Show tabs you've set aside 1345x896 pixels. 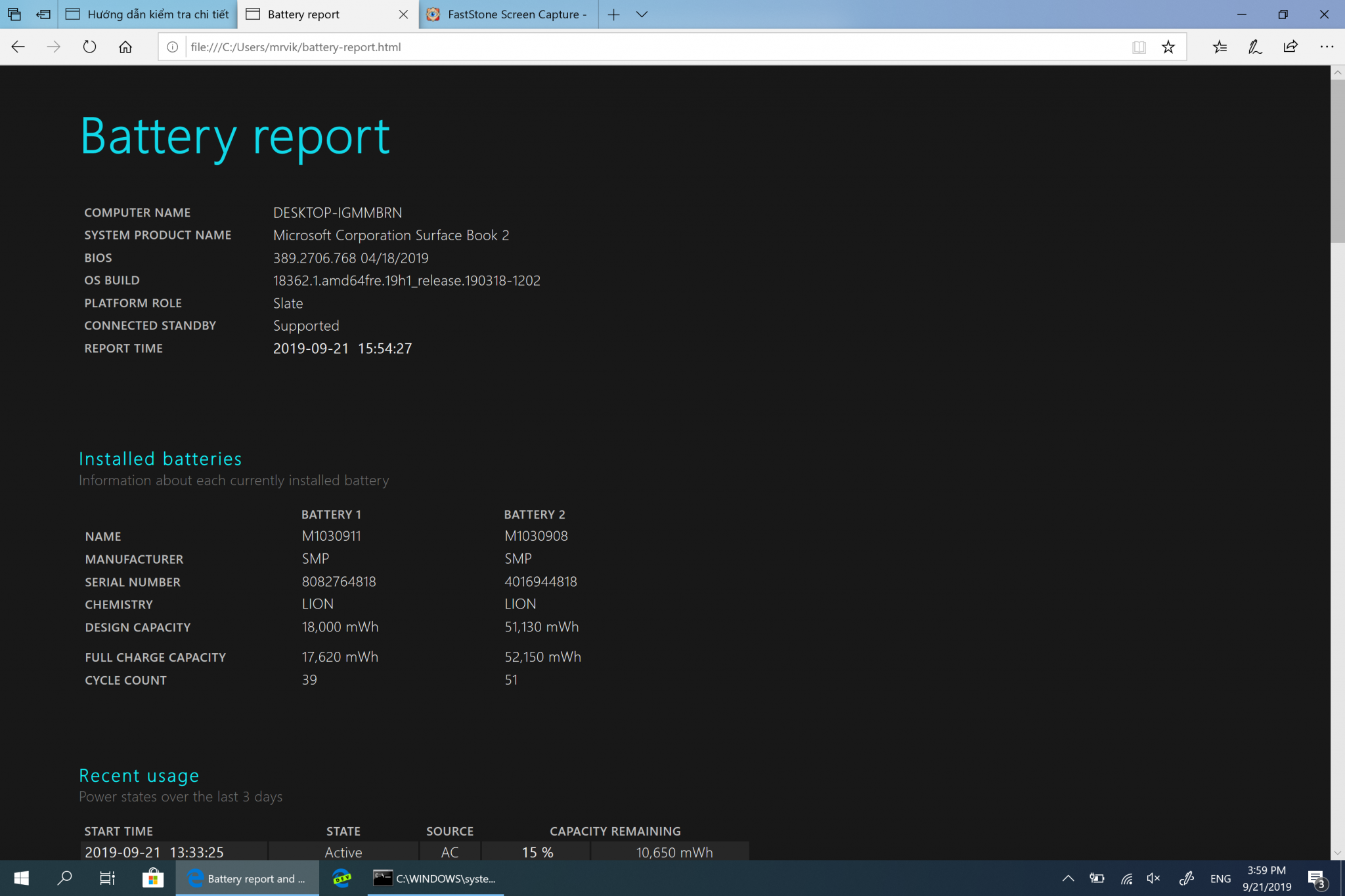click(x=14, y=14)
